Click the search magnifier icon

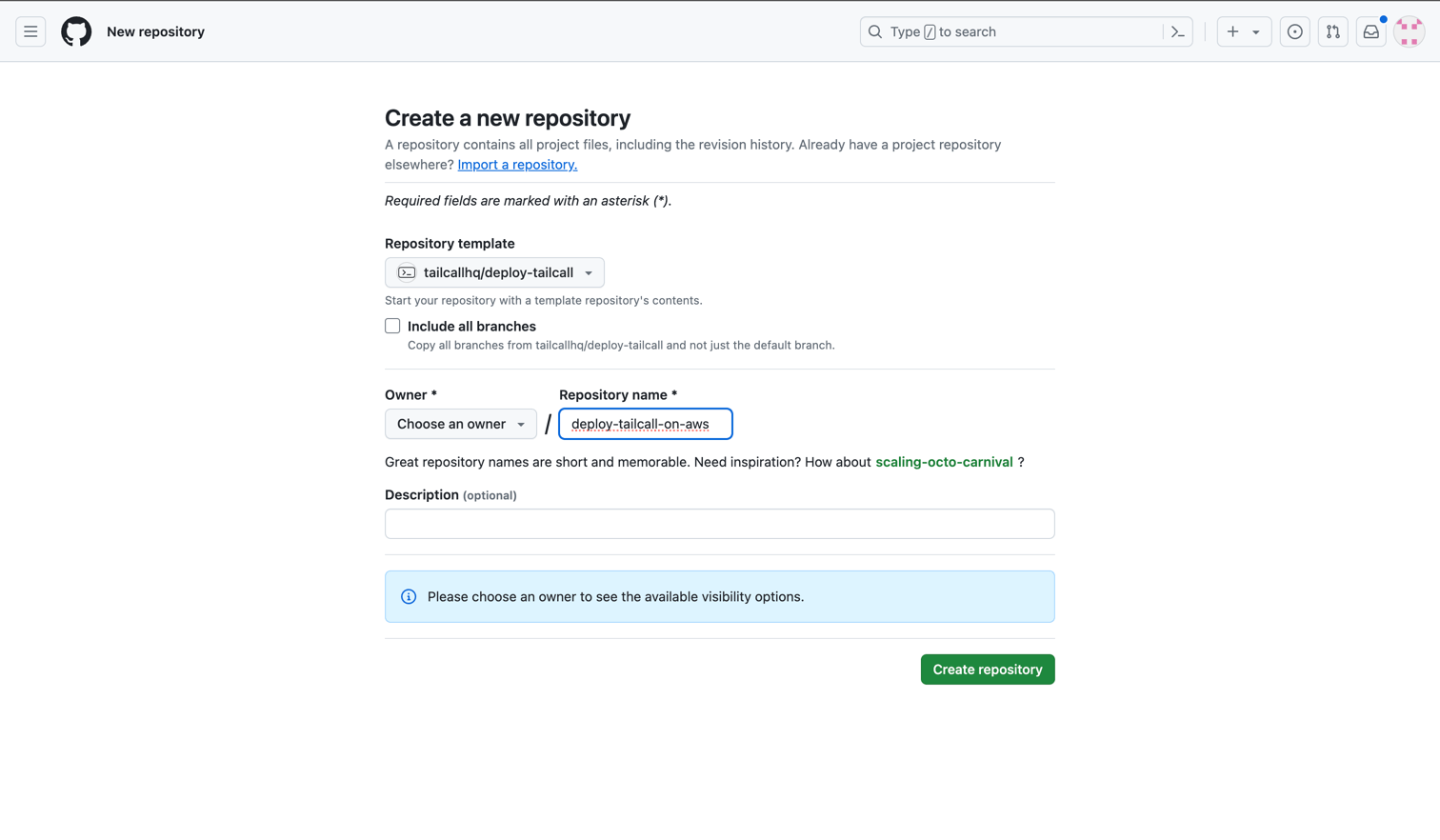click(874, 31)
